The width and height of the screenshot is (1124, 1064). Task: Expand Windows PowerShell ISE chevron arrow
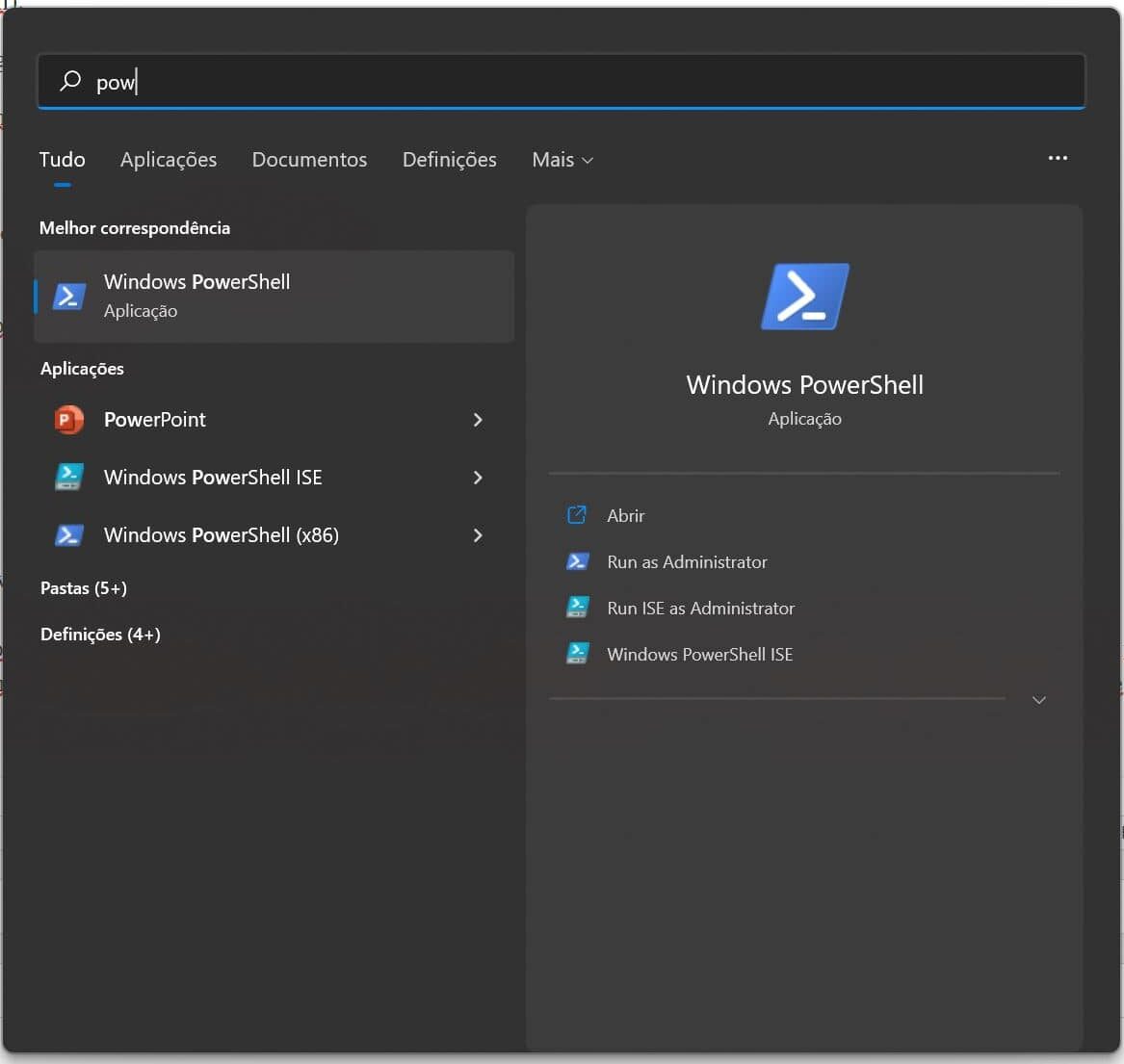pos(478,478)
